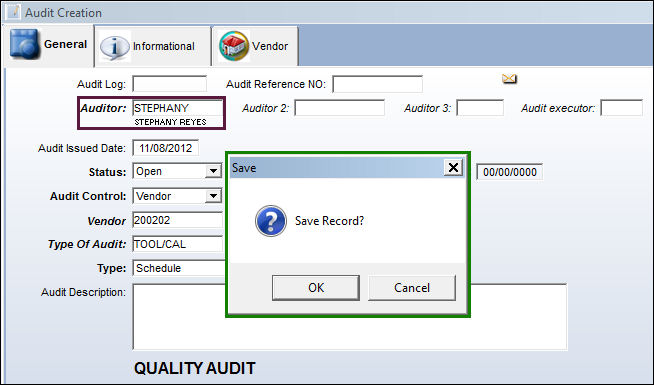Click the Audit Reference NO field
The image size is (654, 385).
coord(377,84)
